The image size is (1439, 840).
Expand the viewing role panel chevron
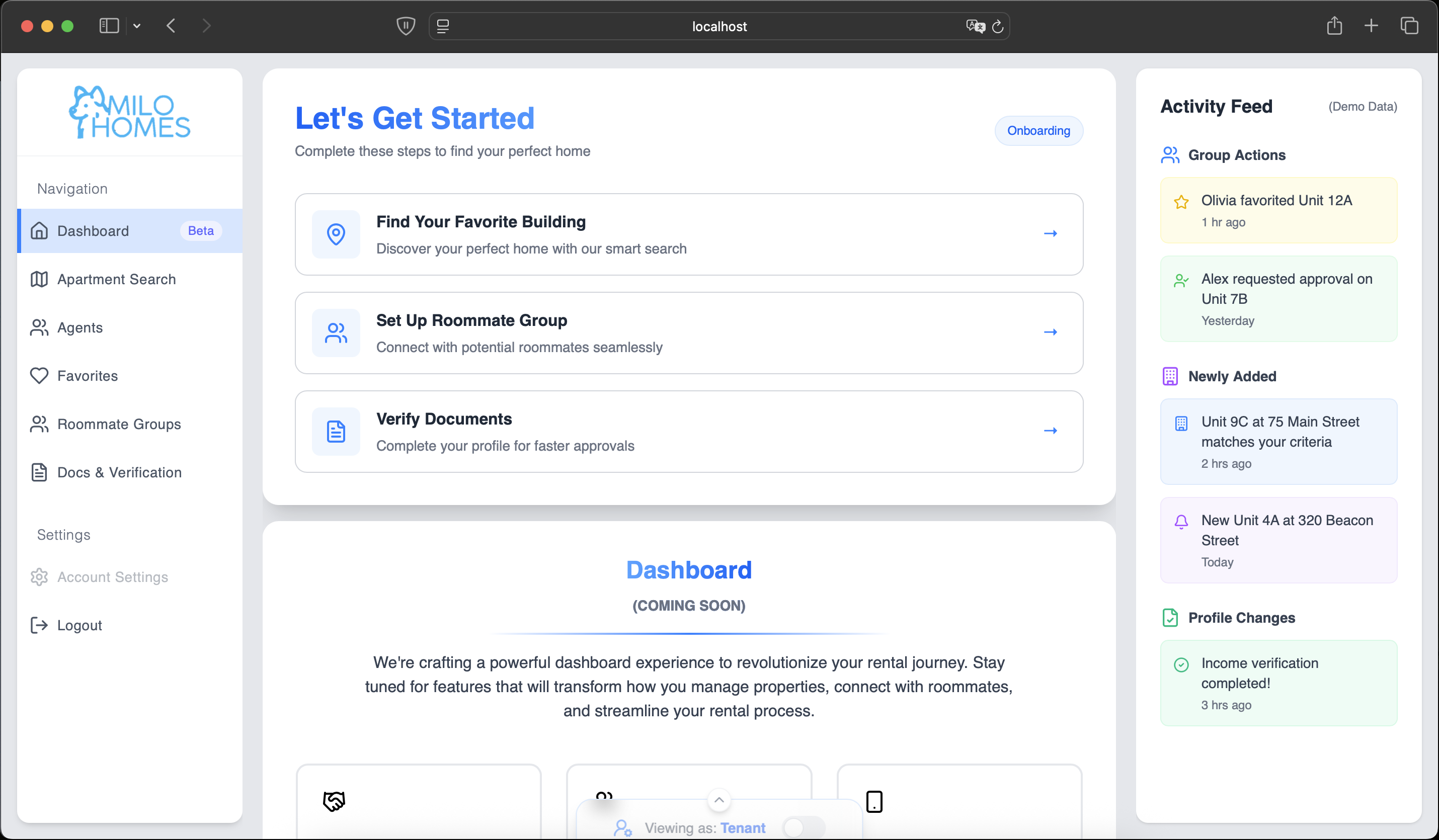pyautogui.click(x=719, y=800)
